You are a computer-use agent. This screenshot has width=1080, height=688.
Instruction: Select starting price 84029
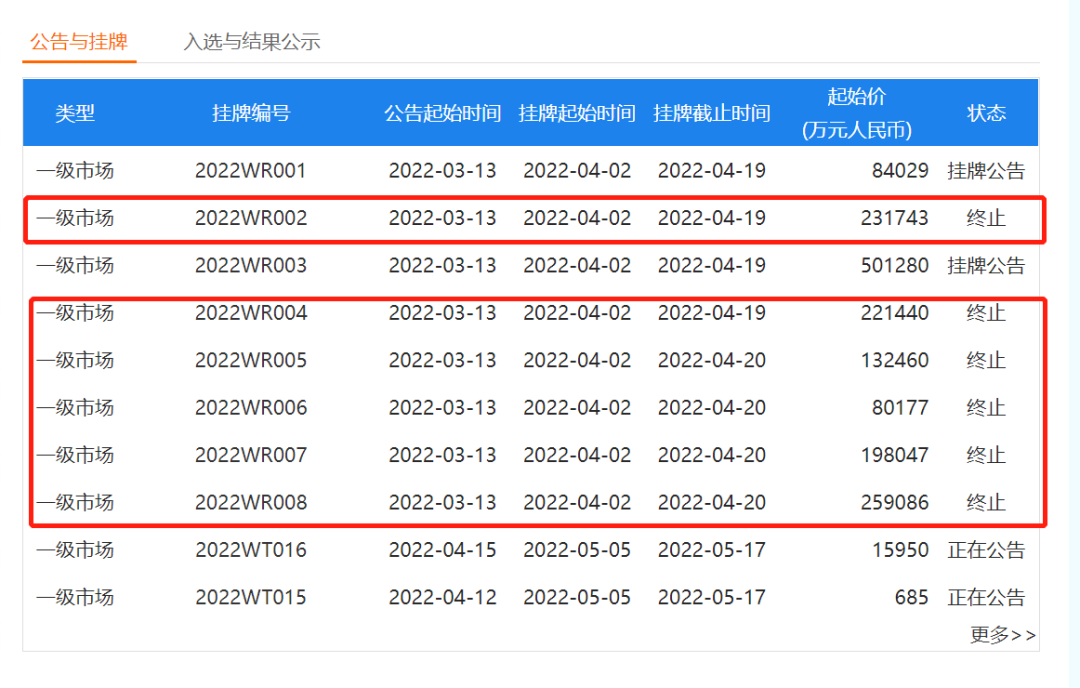point(900,171)
